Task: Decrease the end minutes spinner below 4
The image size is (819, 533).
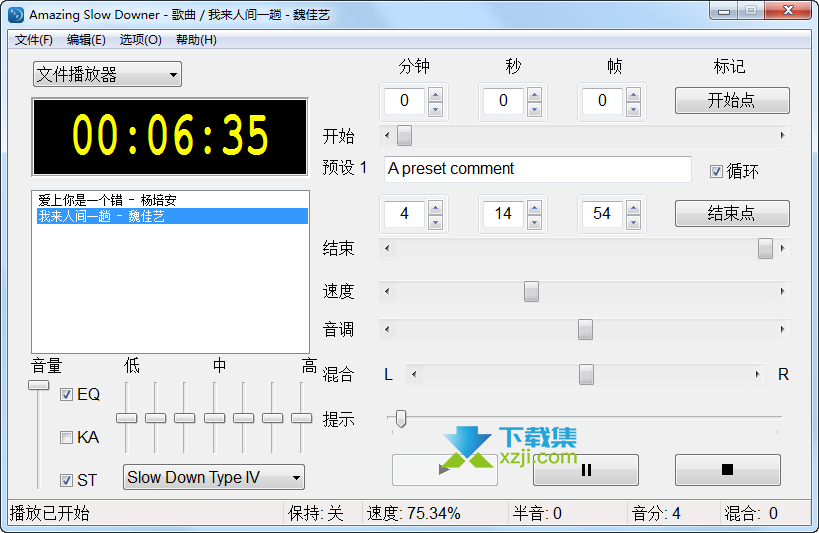Action: [435, 222]
